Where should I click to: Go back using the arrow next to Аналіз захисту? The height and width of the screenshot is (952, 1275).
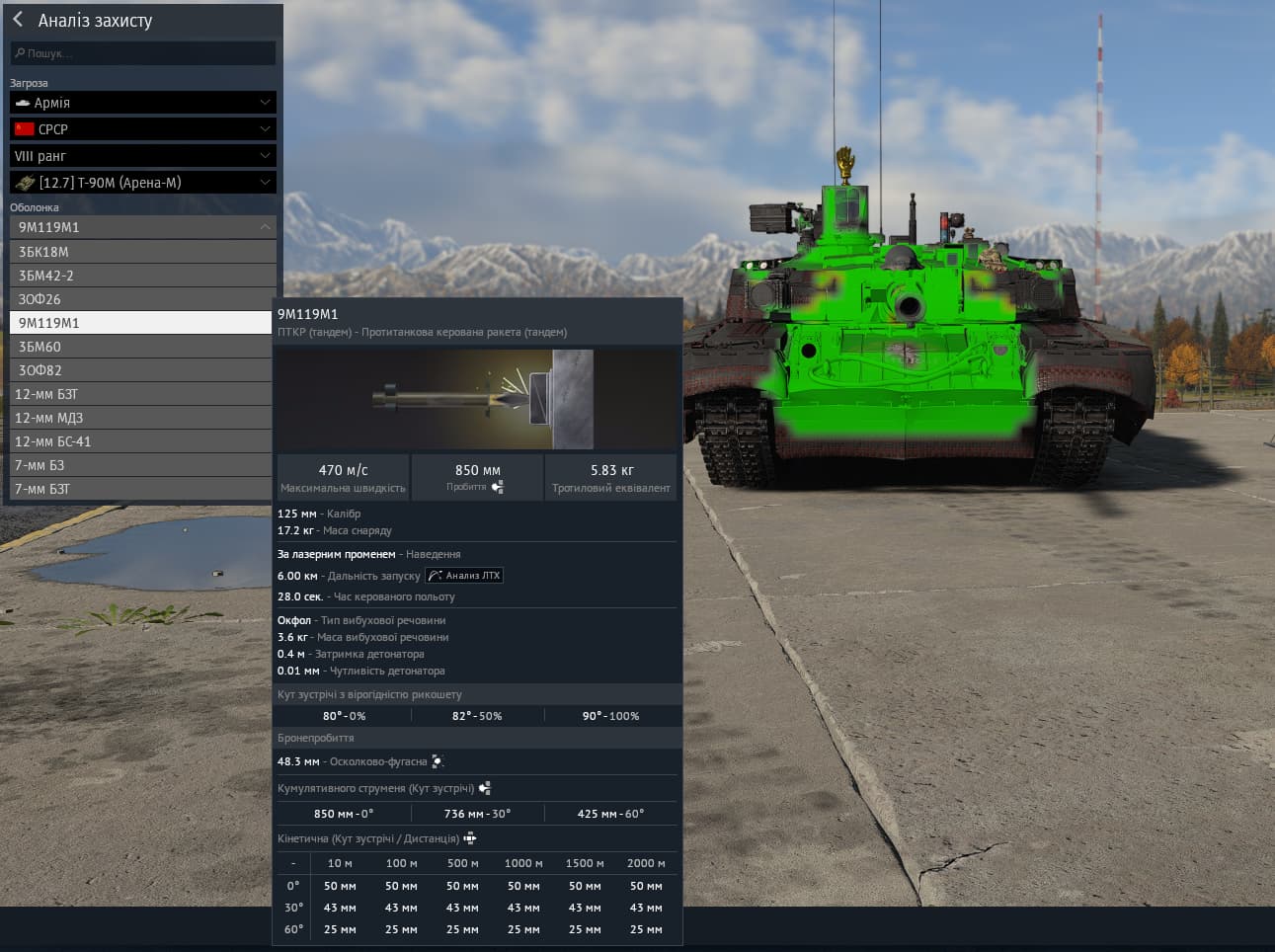(x=18, y=19)
